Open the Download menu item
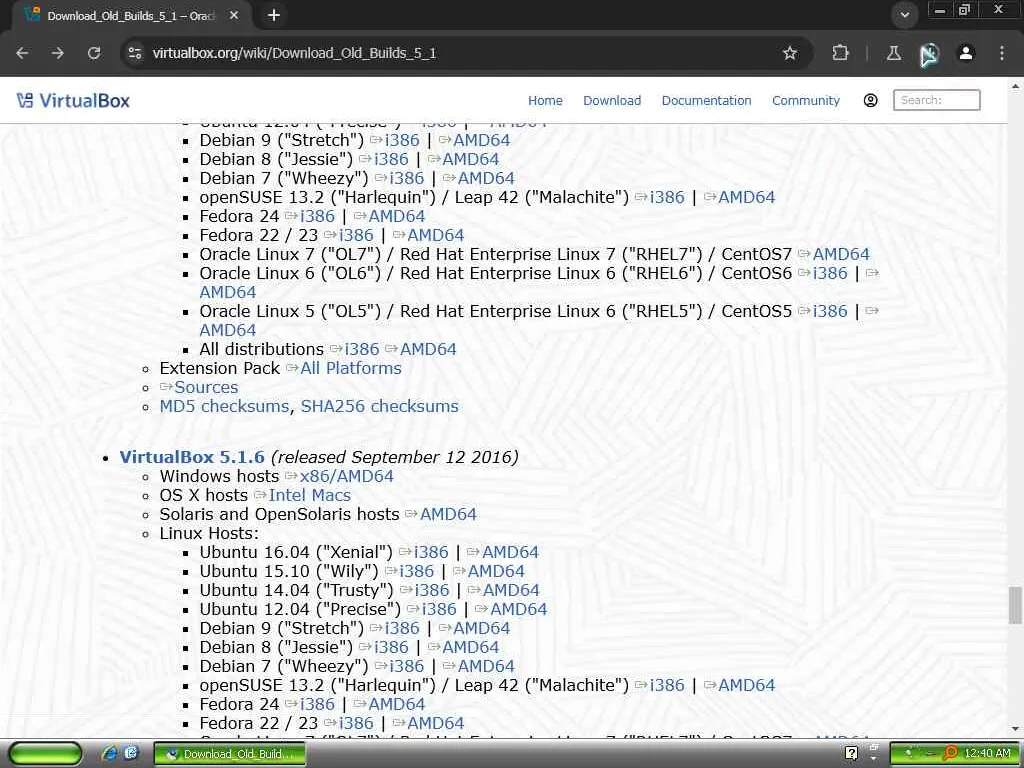 612,101
